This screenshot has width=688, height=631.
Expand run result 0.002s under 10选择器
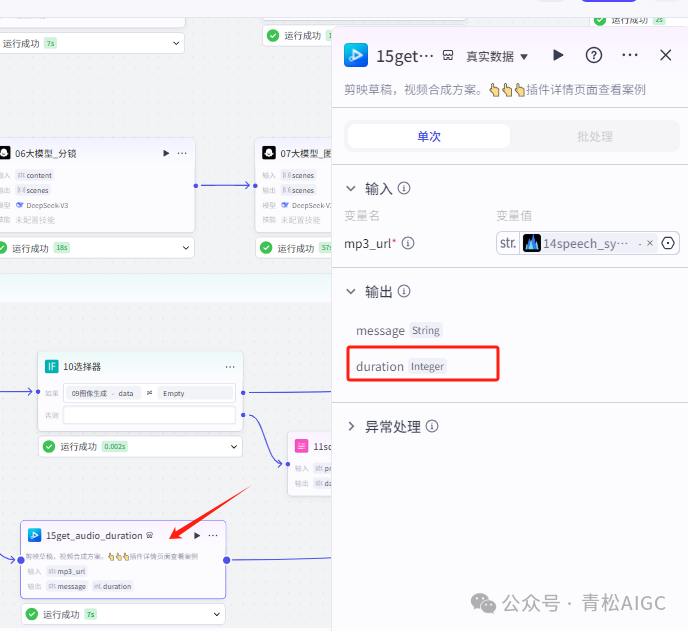(x=234, y=447)
